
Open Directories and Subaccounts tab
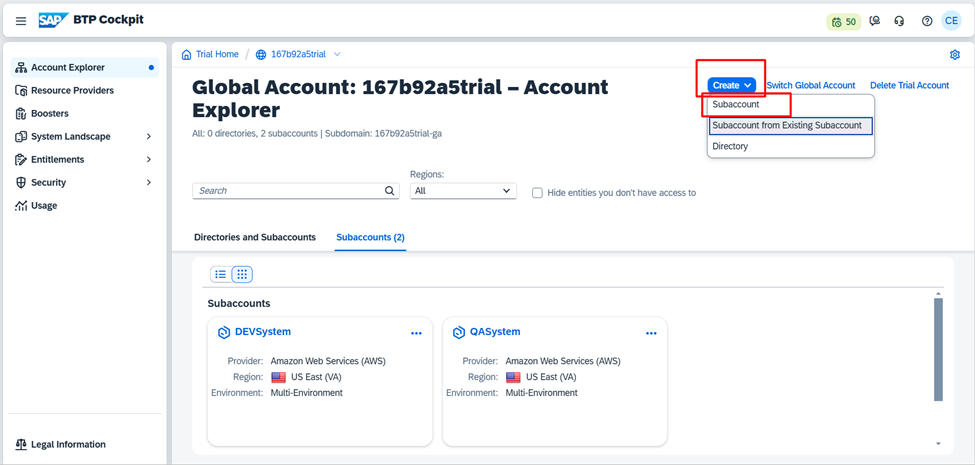tap(255, 237)
